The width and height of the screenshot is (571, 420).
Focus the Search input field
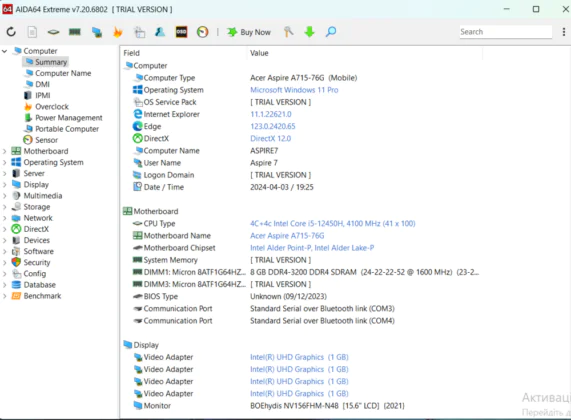coord(505,32)
